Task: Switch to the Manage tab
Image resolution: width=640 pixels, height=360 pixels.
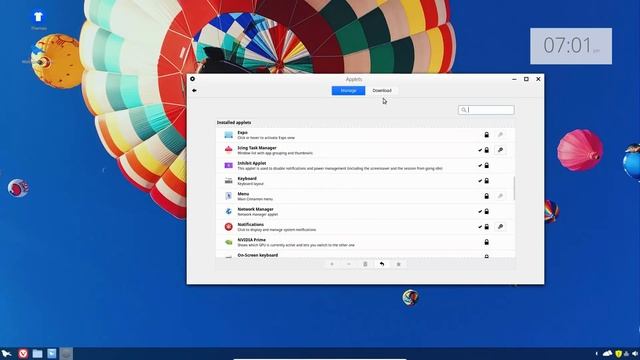Action: click(348, 91)
